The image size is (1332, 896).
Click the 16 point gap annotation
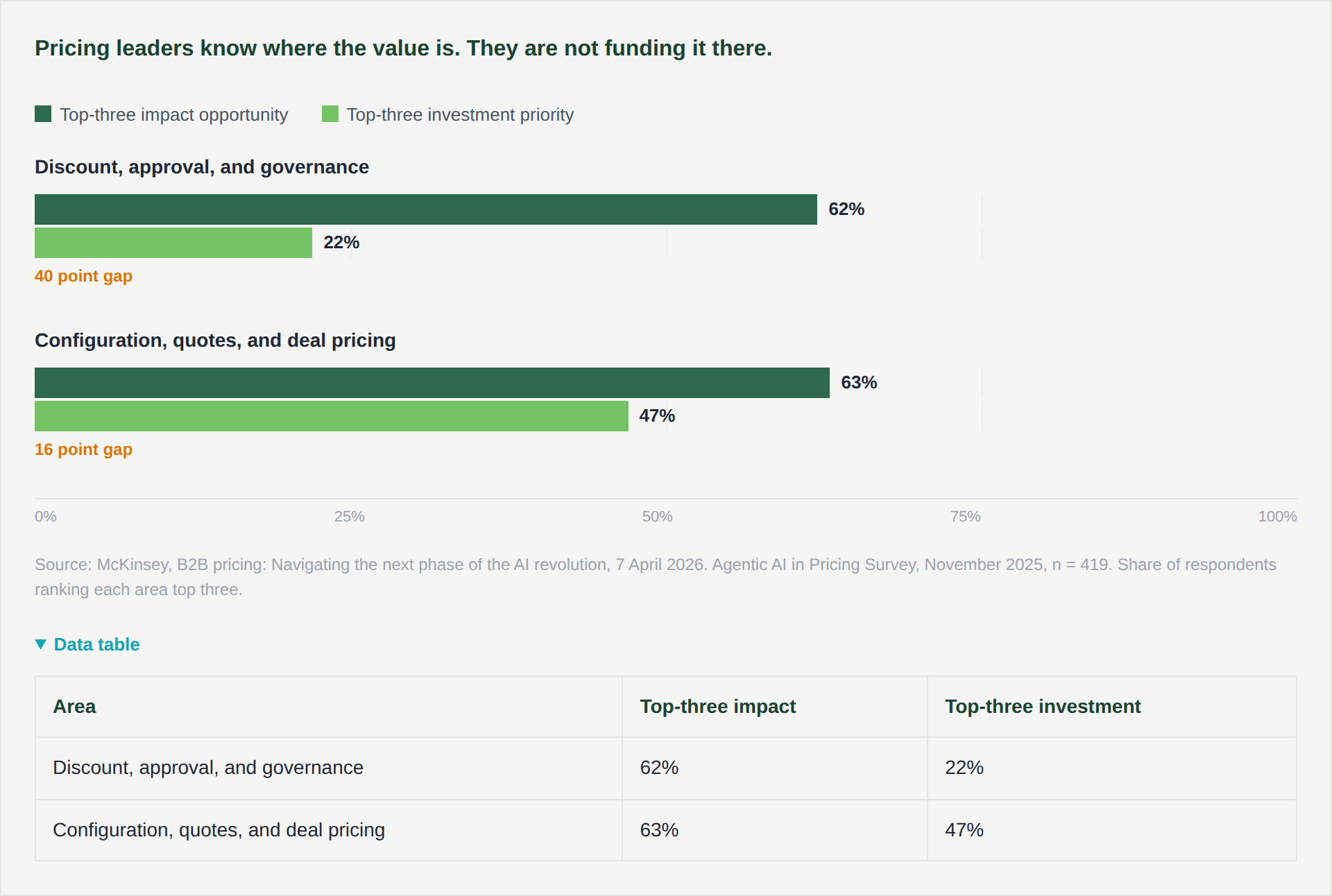83,449
